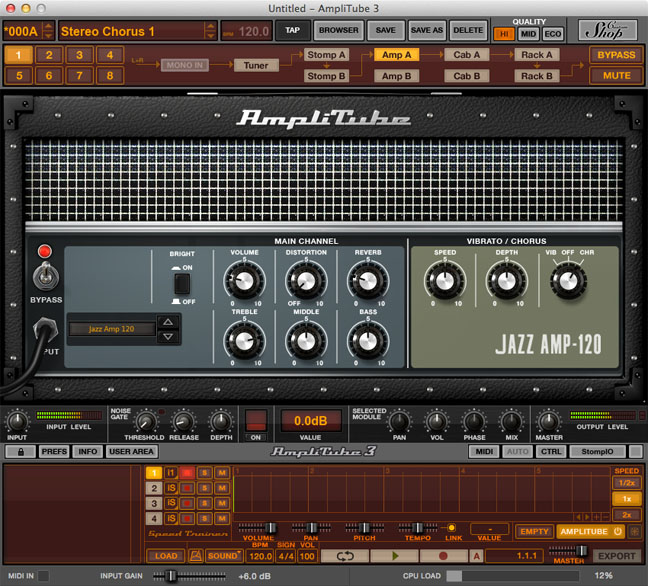Click the Volume knob on main channel
648x586 pixels.
pos(244,281)
